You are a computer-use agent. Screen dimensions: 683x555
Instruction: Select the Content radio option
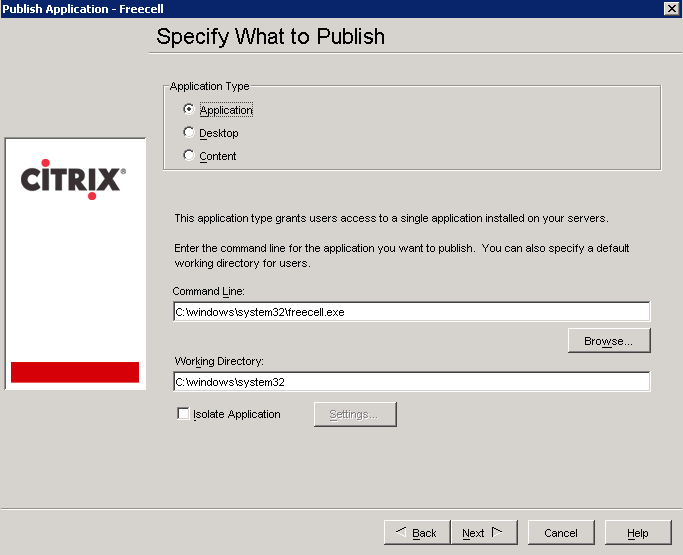coord(189,155)
